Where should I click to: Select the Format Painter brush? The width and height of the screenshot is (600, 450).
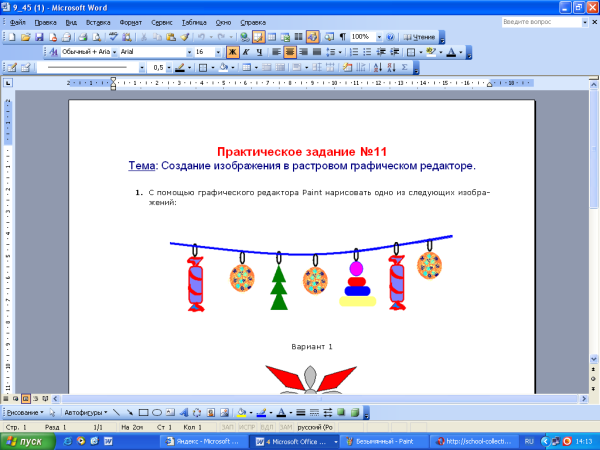coord(184,37)
